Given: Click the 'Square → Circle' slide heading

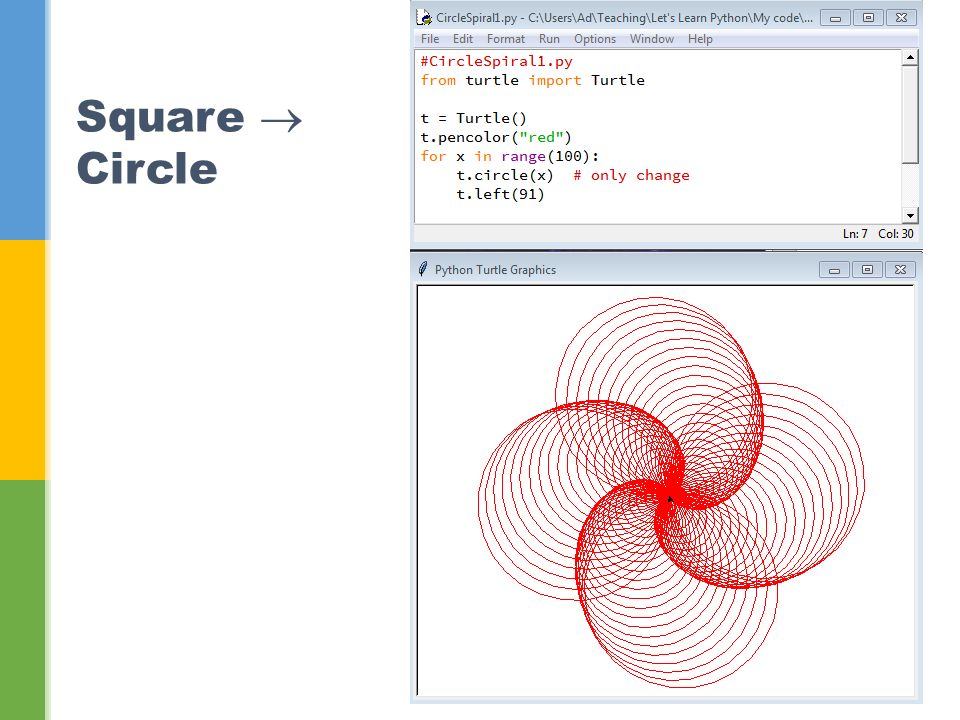Looking at the screenshot, I should click(189, 141).
